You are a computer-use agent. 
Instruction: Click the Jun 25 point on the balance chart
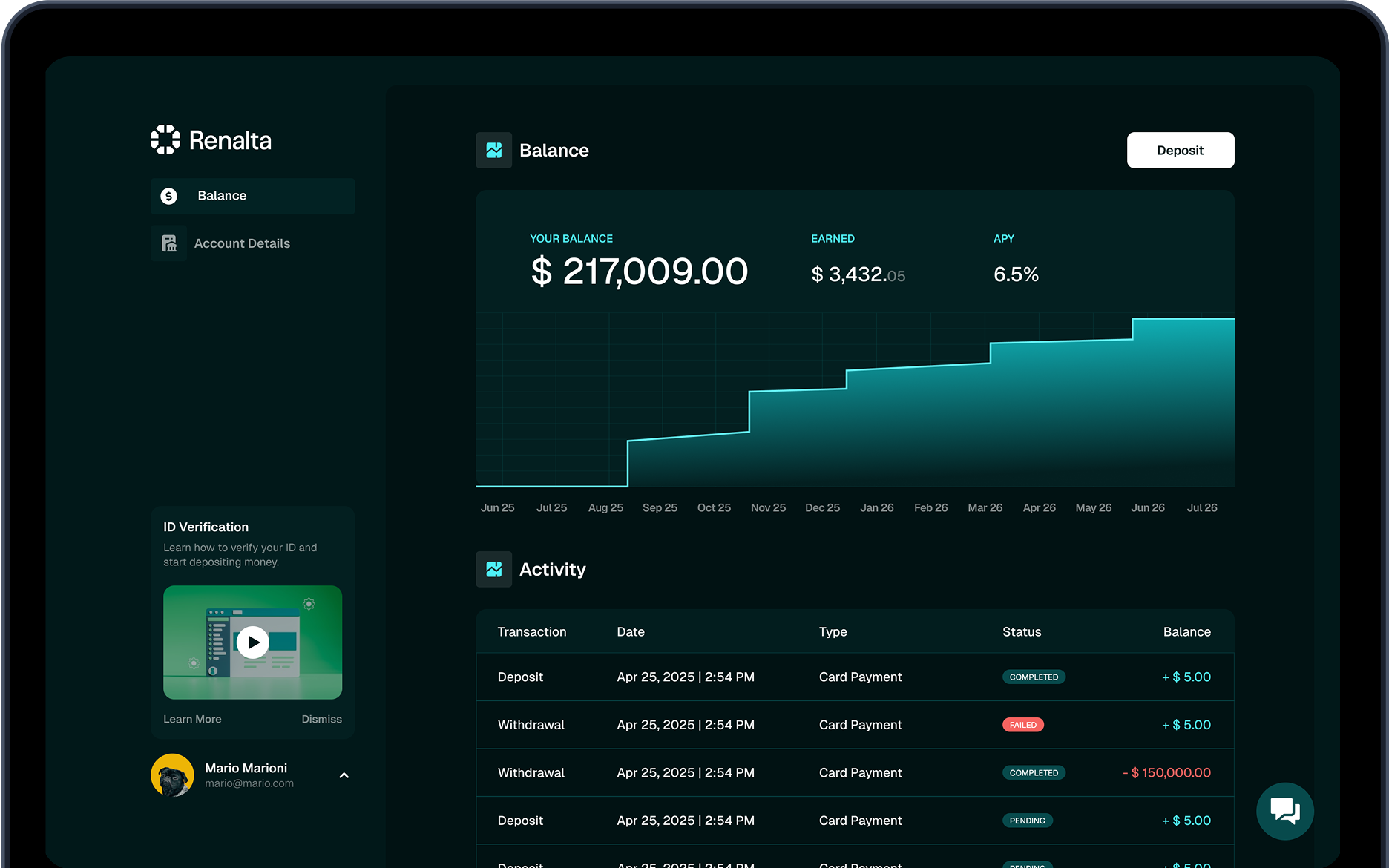click(497, 507)
